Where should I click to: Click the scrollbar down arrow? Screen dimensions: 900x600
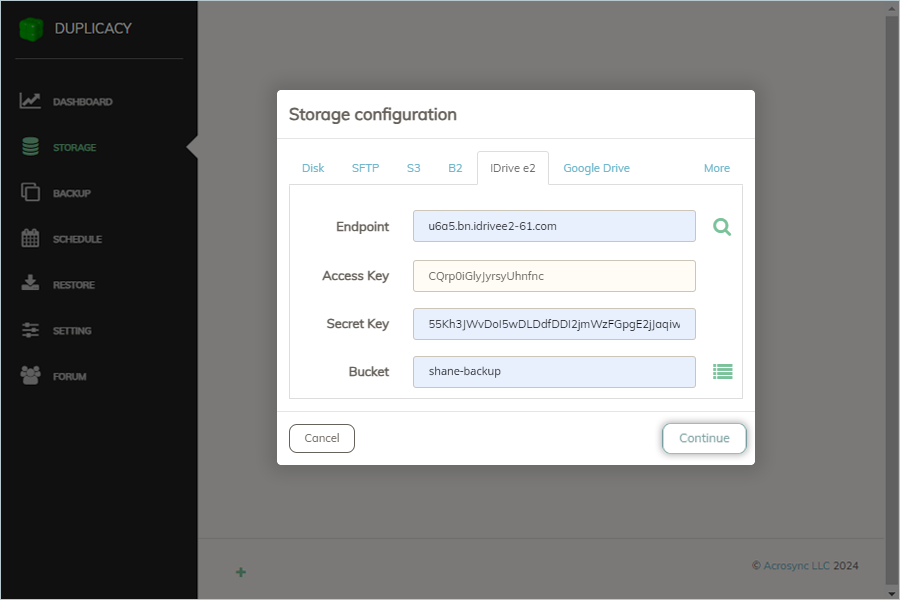pos(891,594)
